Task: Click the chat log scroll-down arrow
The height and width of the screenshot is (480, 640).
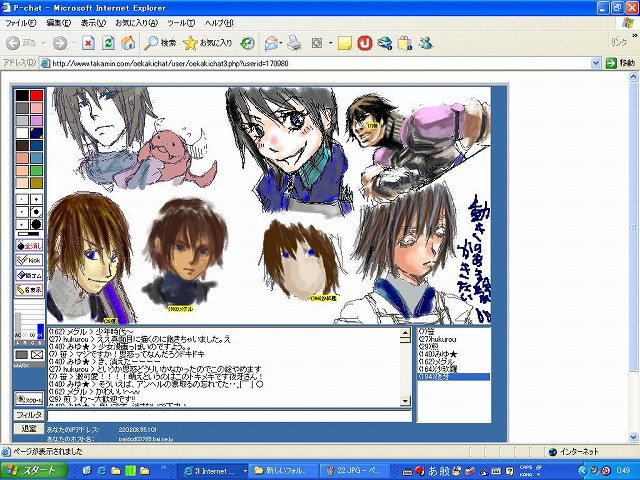Action: pyautogui.click(x=405, y=401)
